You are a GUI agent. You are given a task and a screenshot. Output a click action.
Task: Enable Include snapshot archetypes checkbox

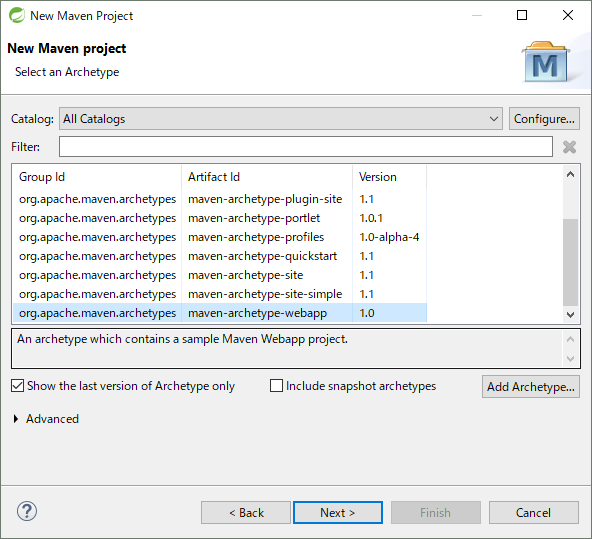pyautogui.click(x=276, y=386)
